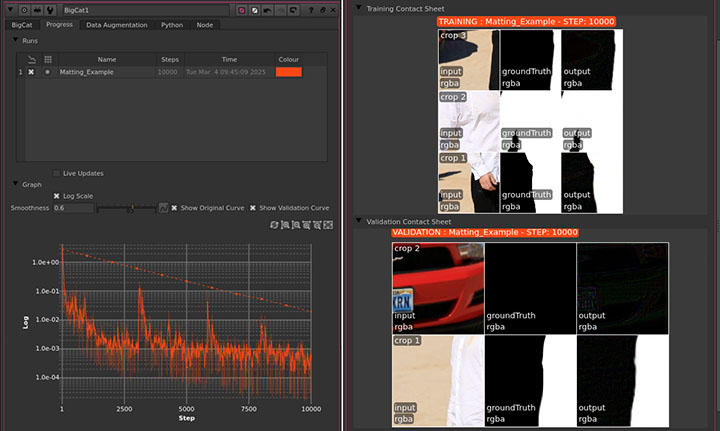This screenshot has height=431, width=720.
Task: Click the smoothness curve icon beside slider
Action: pyautogui.click(x=163, y=208)
